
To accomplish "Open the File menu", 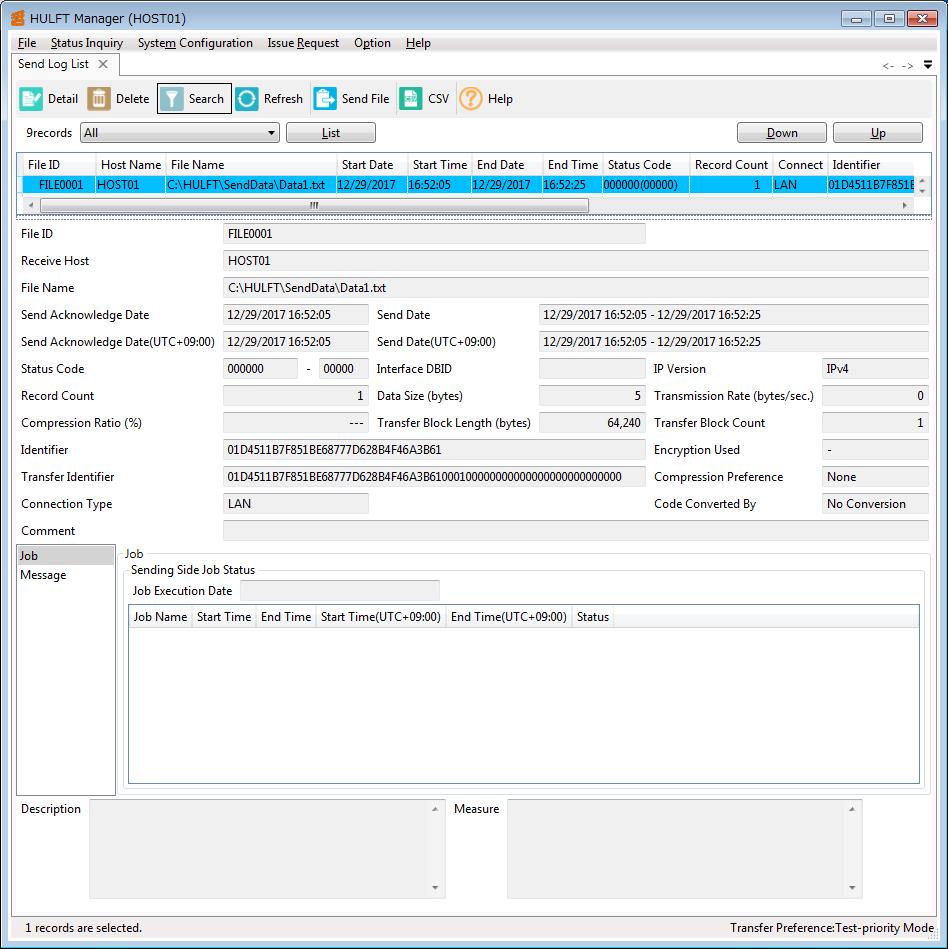I will point(27,43).
